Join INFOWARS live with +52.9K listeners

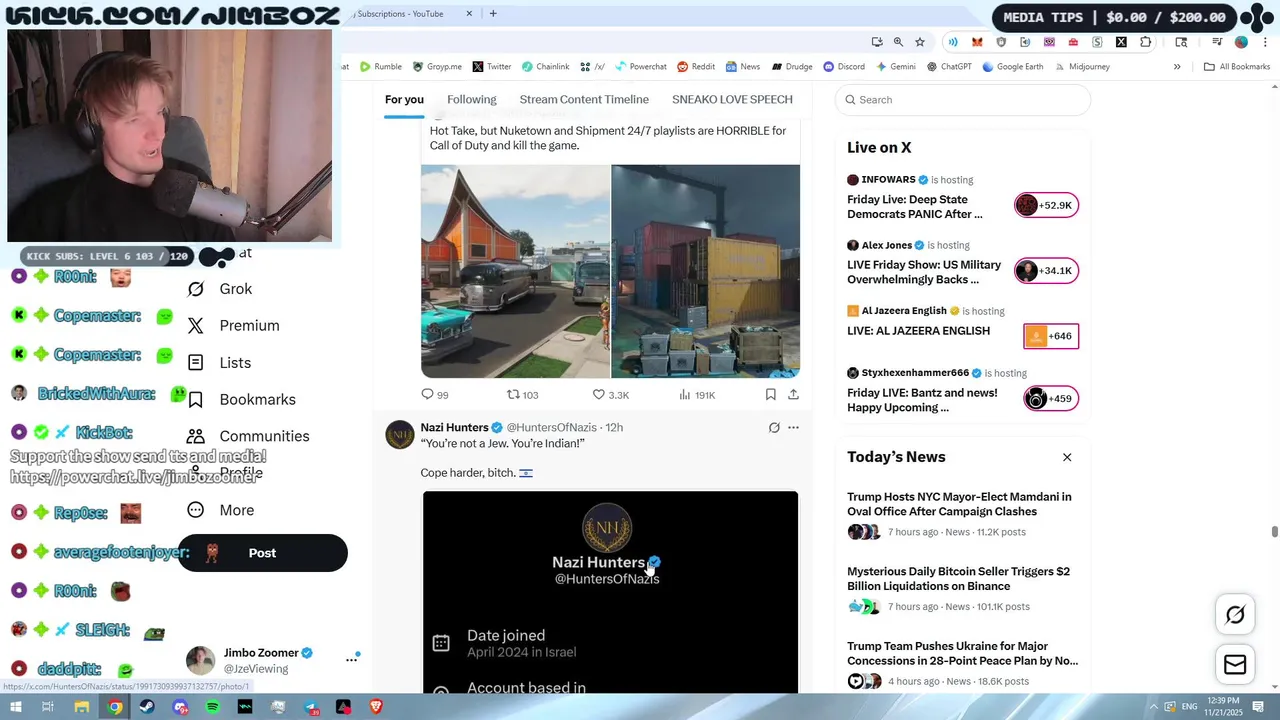click(1046, 205)
